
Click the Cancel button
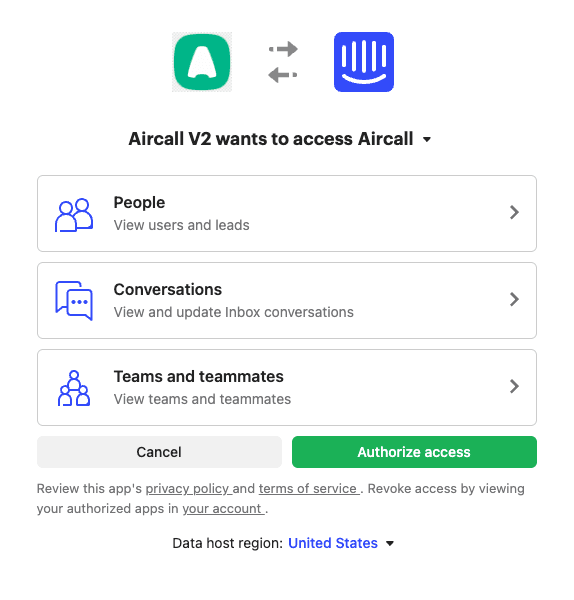159,452
